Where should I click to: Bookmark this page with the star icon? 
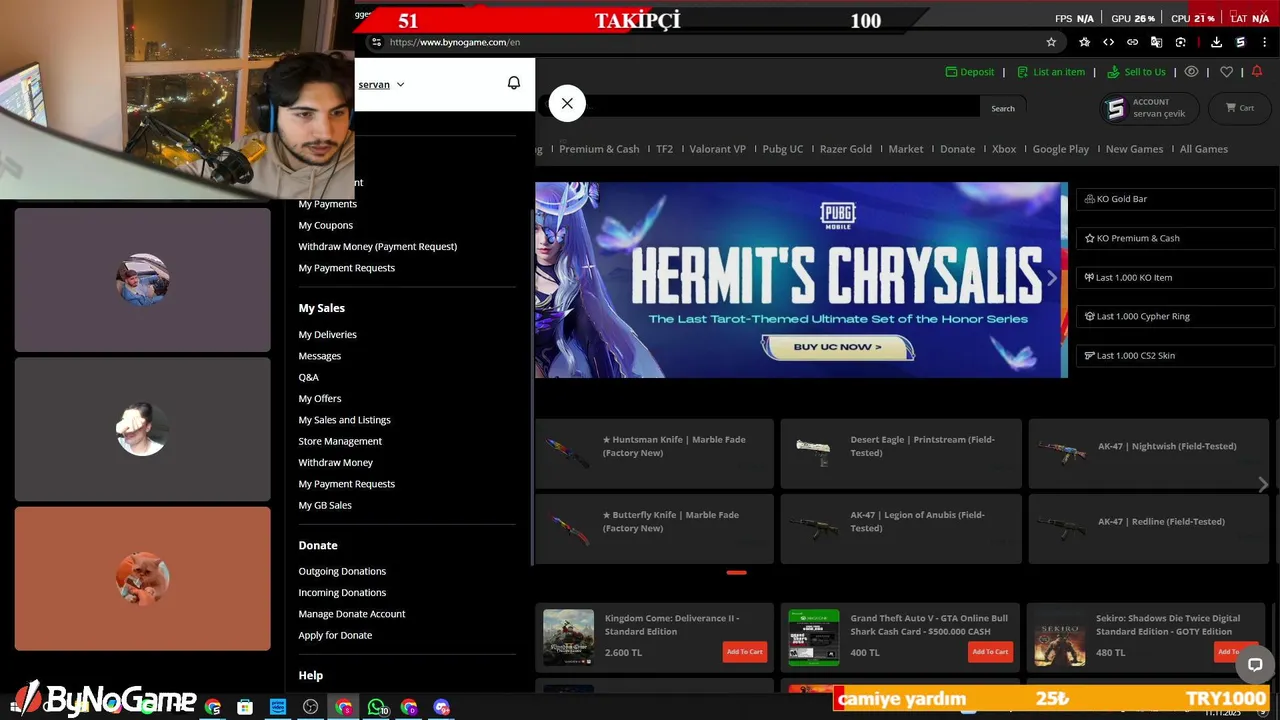click(1051, 42)
